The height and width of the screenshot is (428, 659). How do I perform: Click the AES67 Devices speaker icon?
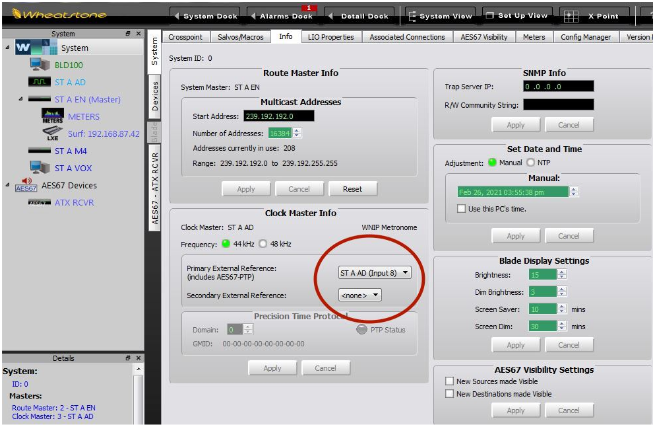pos(26,185)
